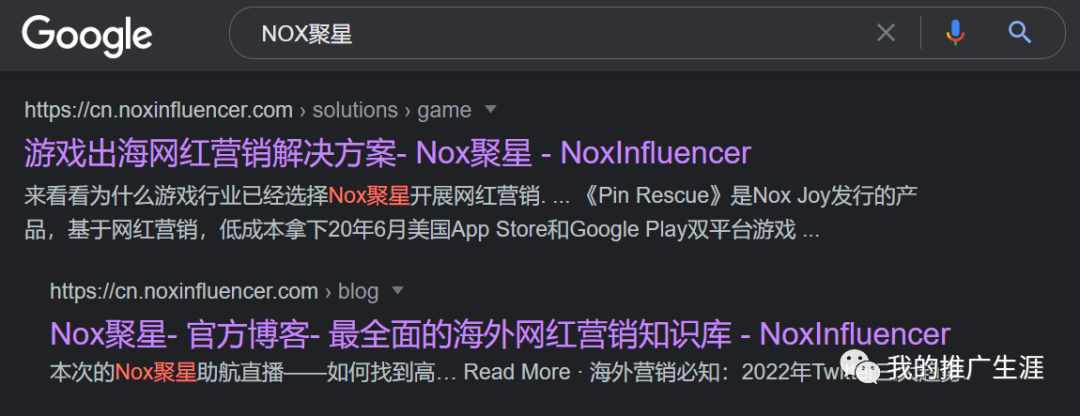Viewport: 1080px width, 416px height.
Task: Click the second cn.noxinfluencer.com URL above the blog result
Action: click(x=184, y=291)
